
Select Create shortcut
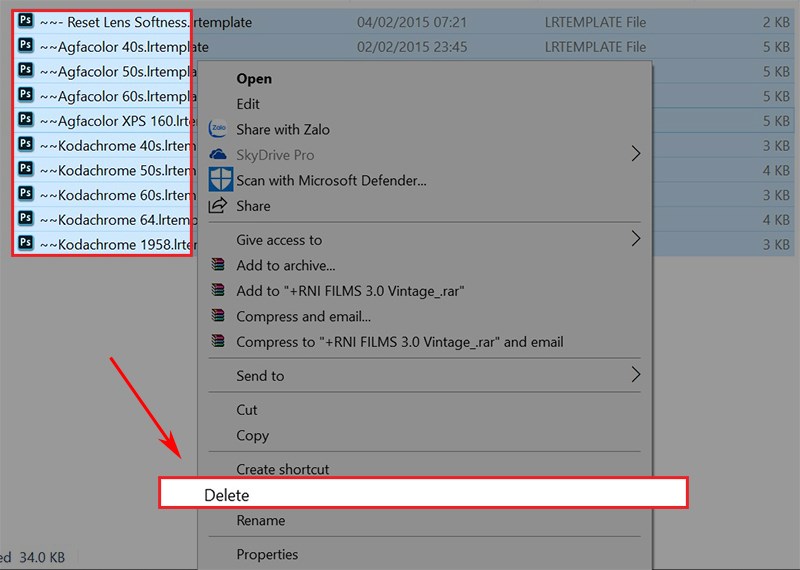click(283, 469)
